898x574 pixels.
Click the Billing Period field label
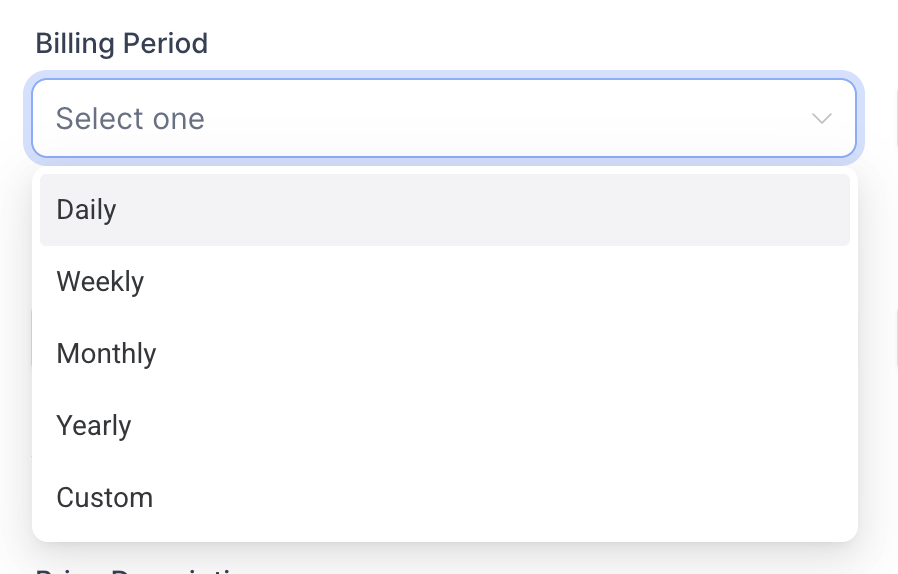pyautogui.click(x=122, y=44)
